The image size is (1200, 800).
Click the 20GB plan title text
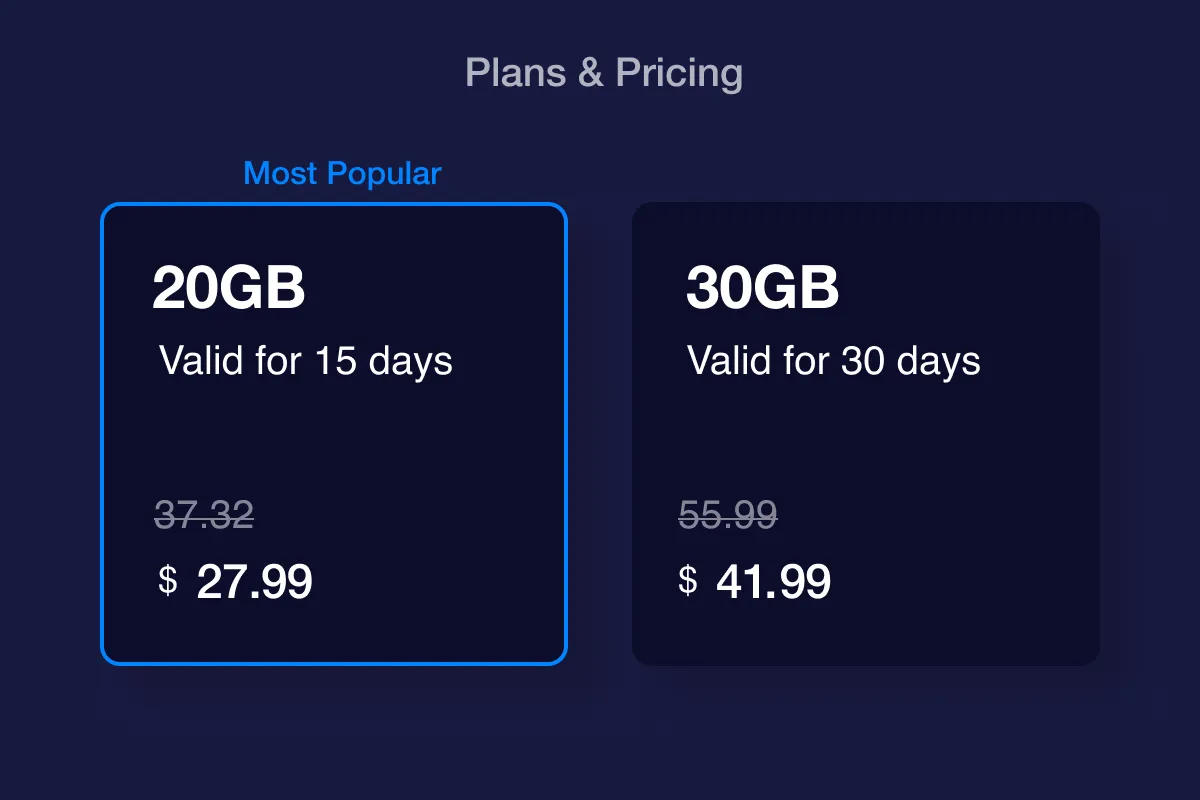229,289
